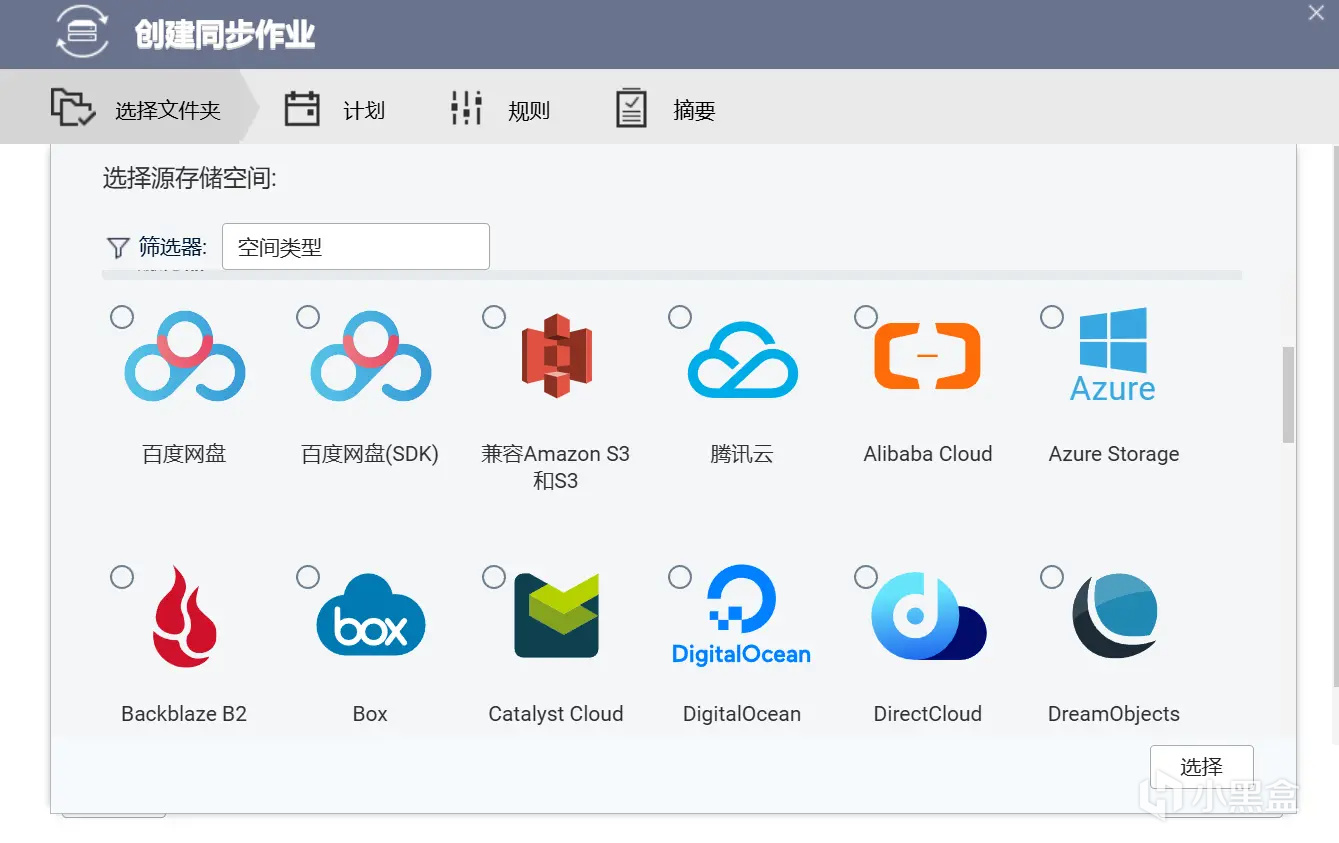Select the 百度网盘 radio button
The width and height of the screenshot is (1339, 843).
point(122,317)
